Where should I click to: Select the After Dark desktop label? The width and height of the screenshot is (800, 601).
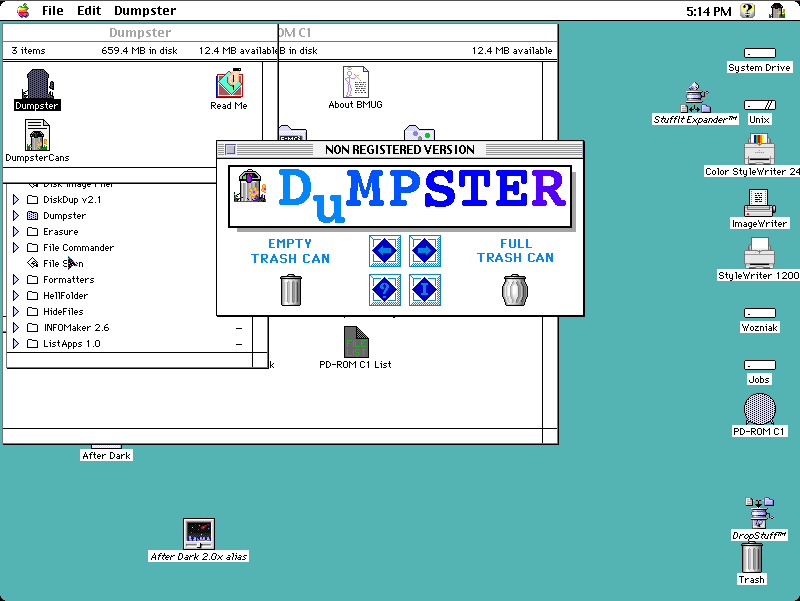coord(107,456)
